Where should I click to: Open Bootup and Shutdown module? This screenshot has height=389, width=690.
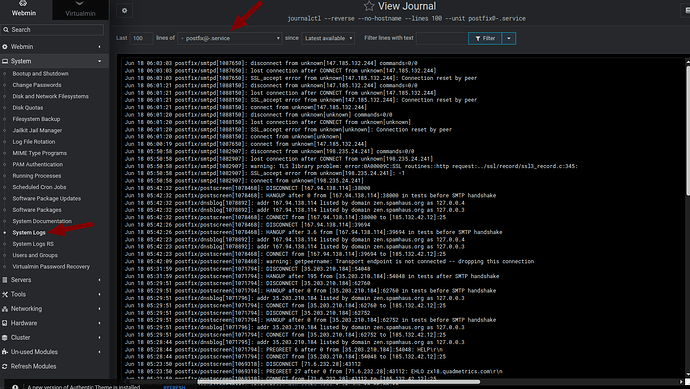point(40,73)
